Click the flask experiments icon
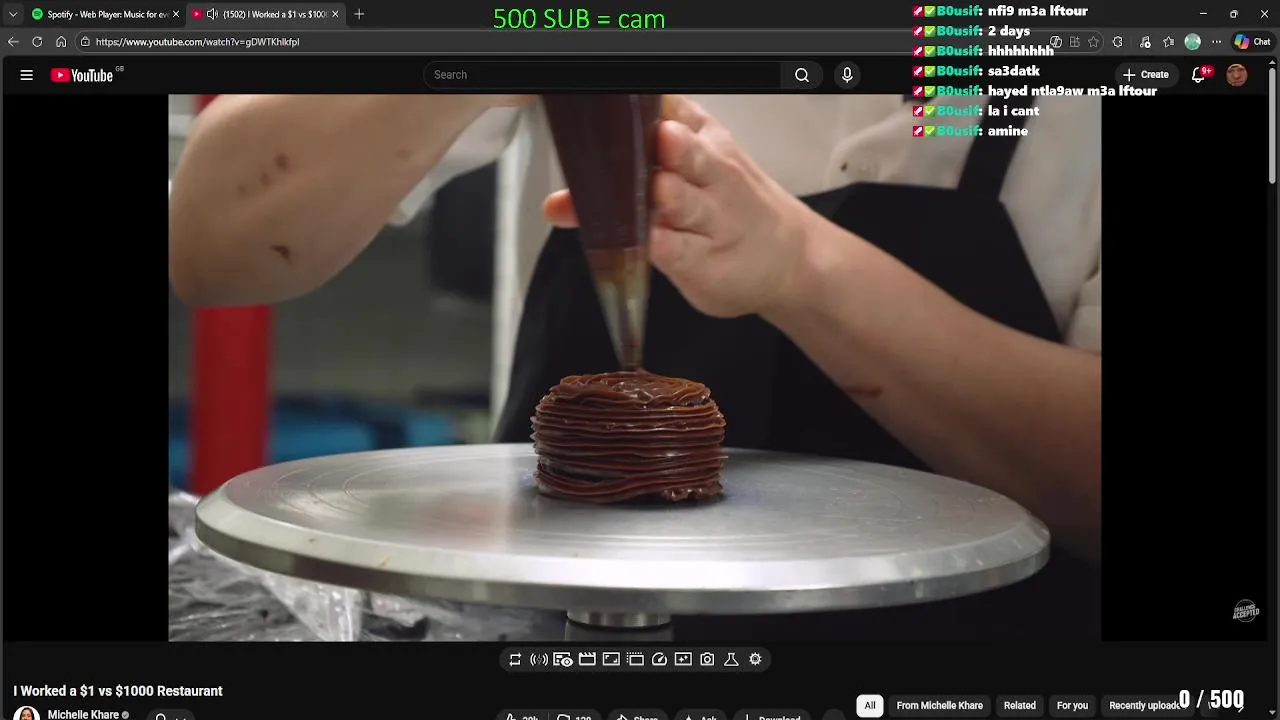1280x720 pixels. point(731,659)
